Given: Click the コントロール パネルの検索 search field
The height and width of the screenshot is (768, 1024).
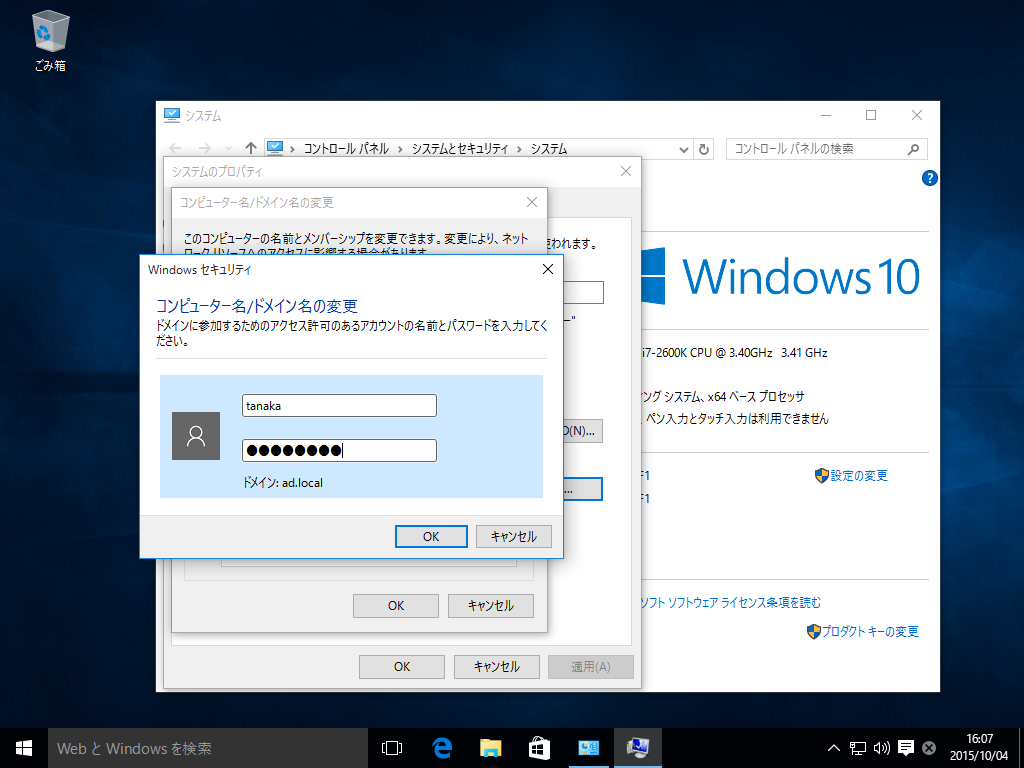Looking at the screenshot, I should click(827, 149).
